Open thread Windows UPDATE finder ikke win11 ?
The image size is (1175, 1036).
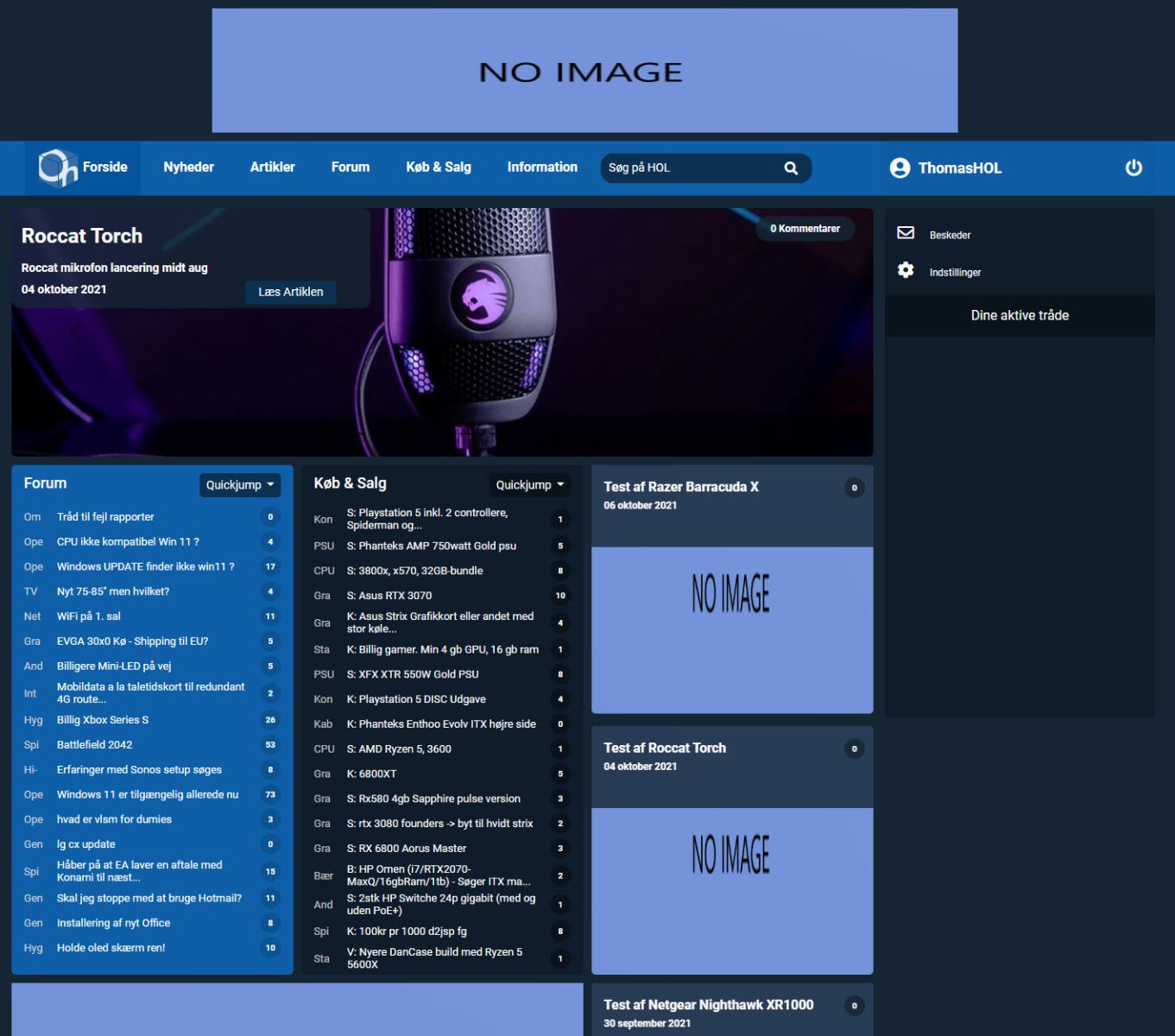point(146,567)
